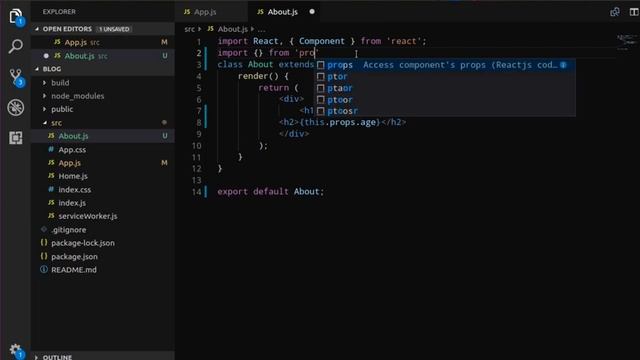Open the Source Control view icon

(x=16, y=76)
